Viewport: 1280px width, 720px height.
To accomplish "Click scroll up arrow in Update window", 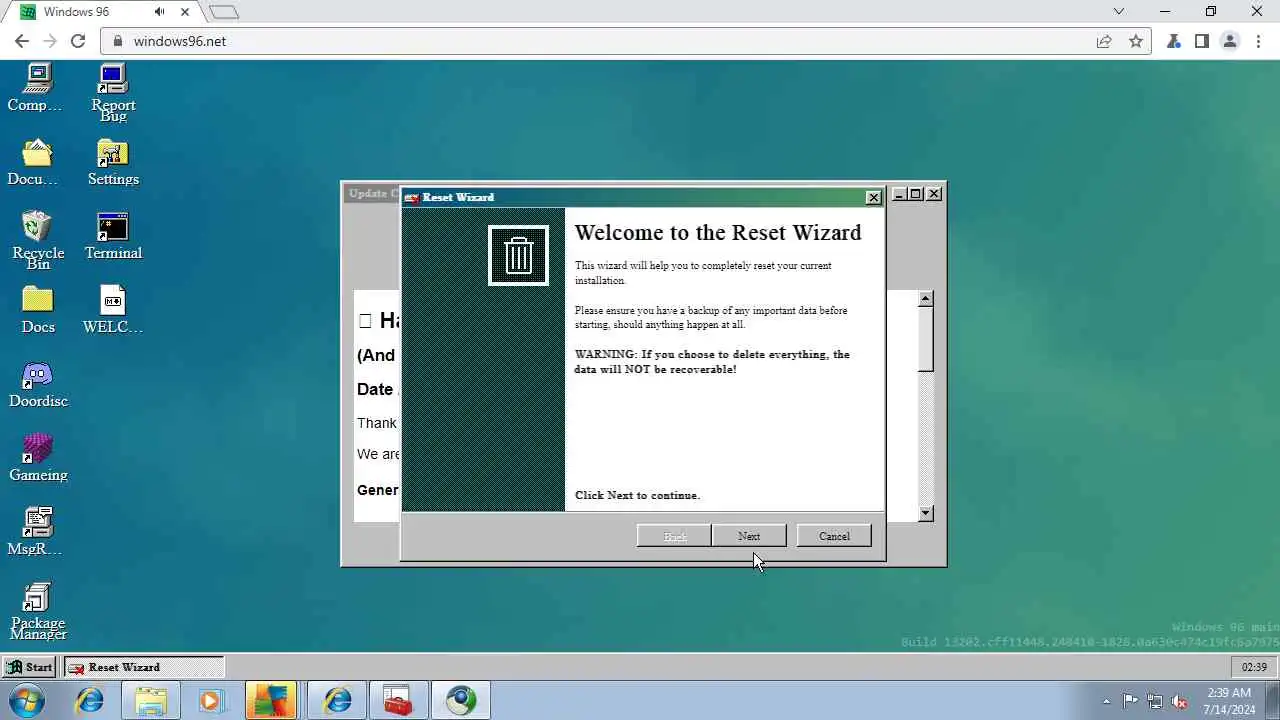I will tap(926, 298).
